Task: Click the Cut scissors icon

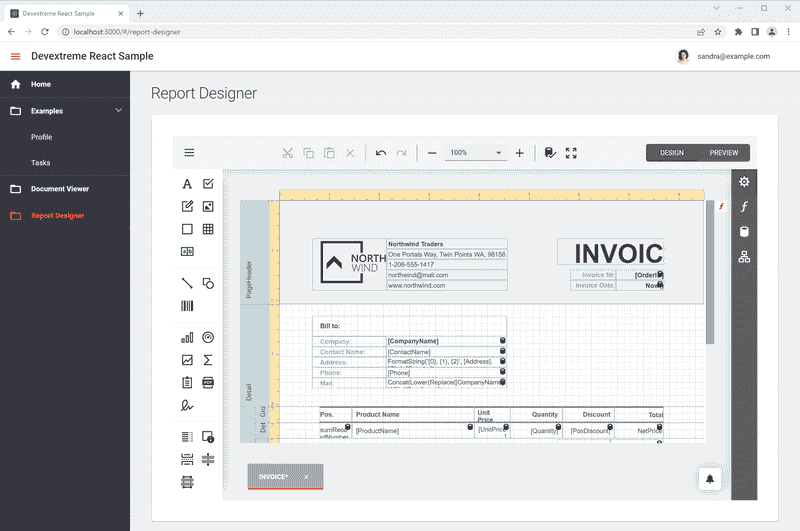Action: 288,153
